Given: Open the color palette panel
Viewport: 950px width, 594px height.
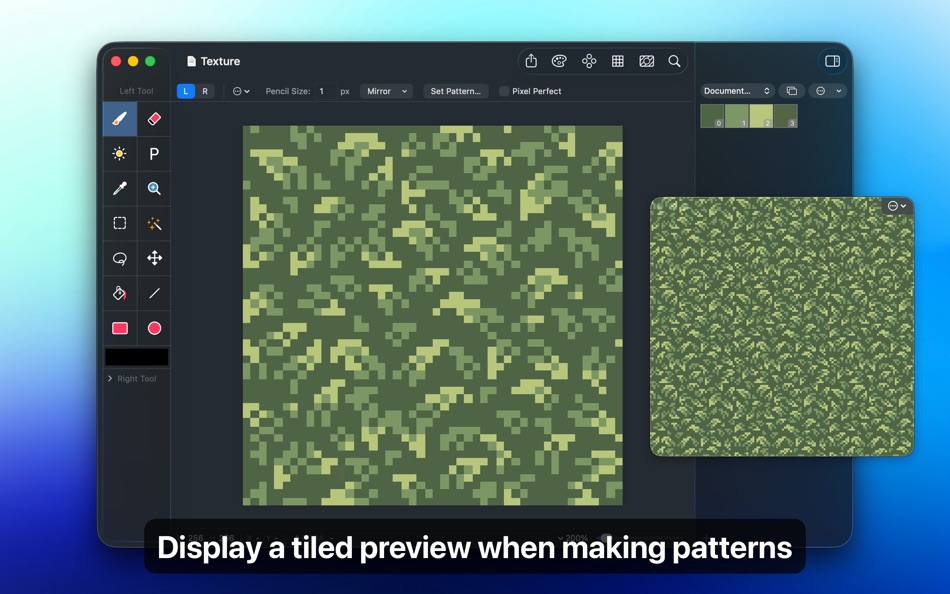Looking at the screenshot, I should click(560, 60).
